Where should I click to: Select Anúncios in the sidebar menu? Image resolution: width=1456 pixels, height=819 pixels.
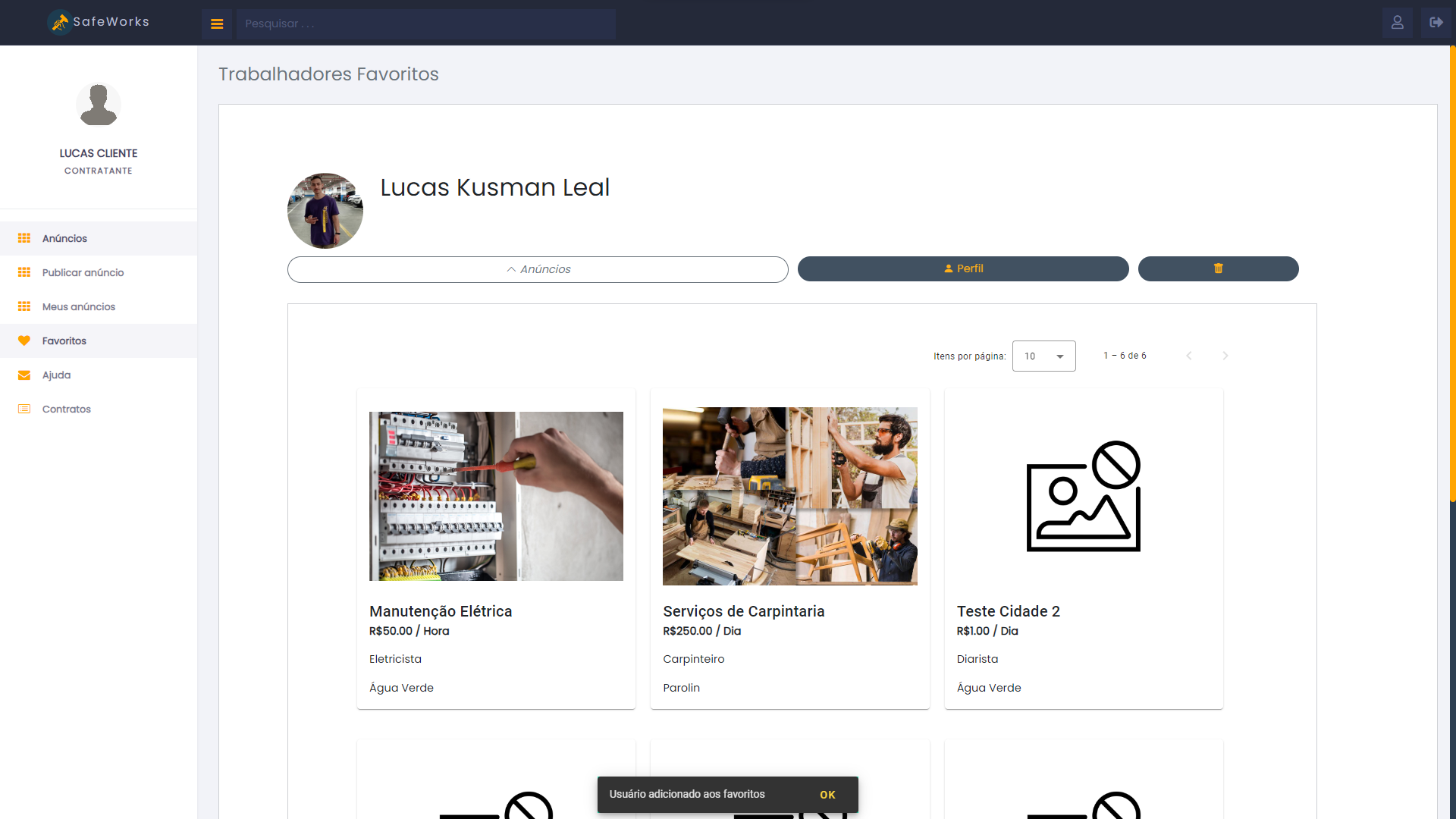point(64,238)
